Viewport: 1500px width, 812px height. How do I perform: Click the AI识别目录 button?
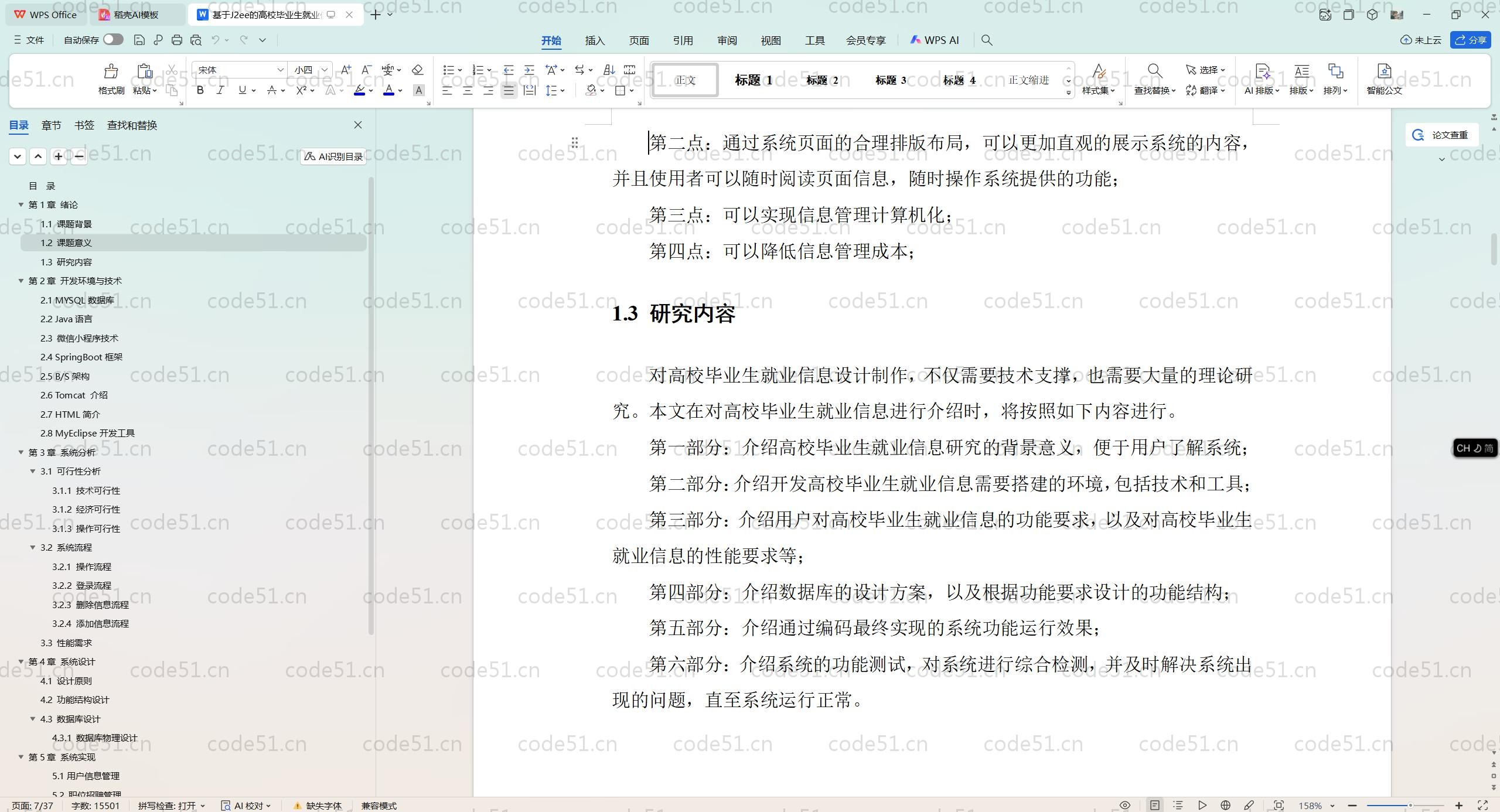point(333,156)
